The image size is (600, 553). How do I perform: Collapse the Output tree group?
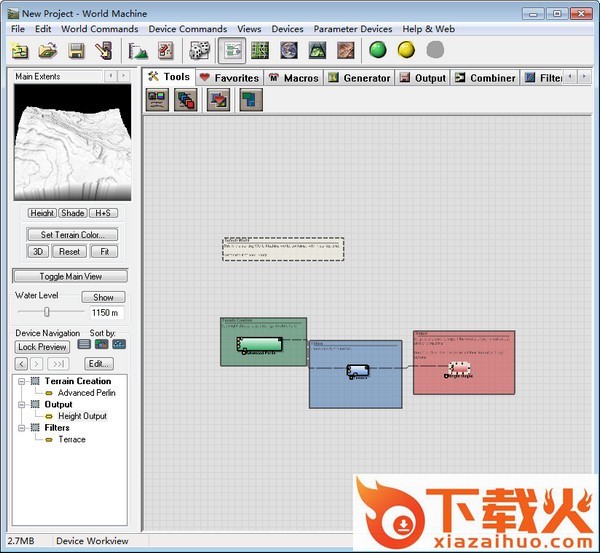22,405
